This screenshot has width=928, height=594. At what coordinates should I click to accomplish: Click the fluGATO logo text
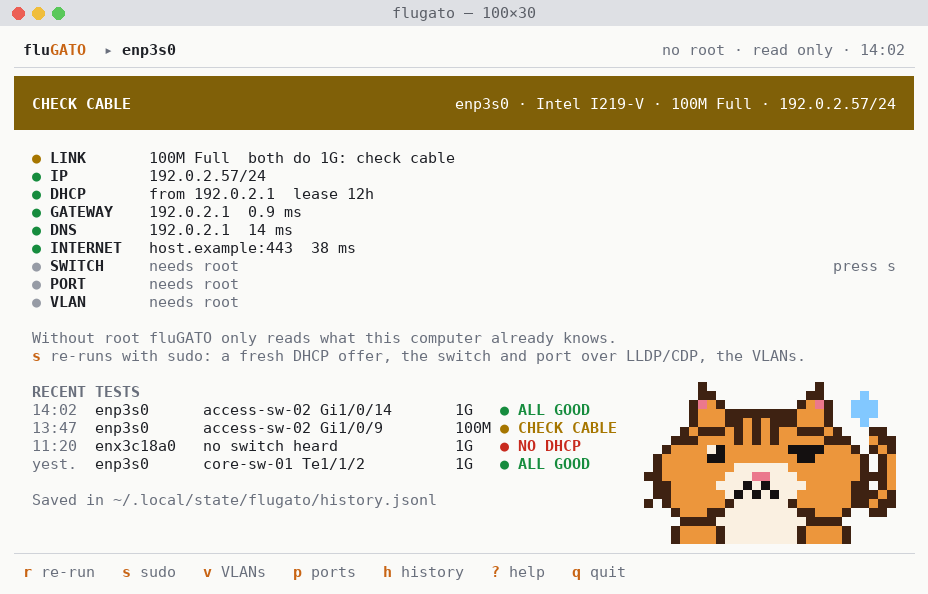tap(54, 50)
